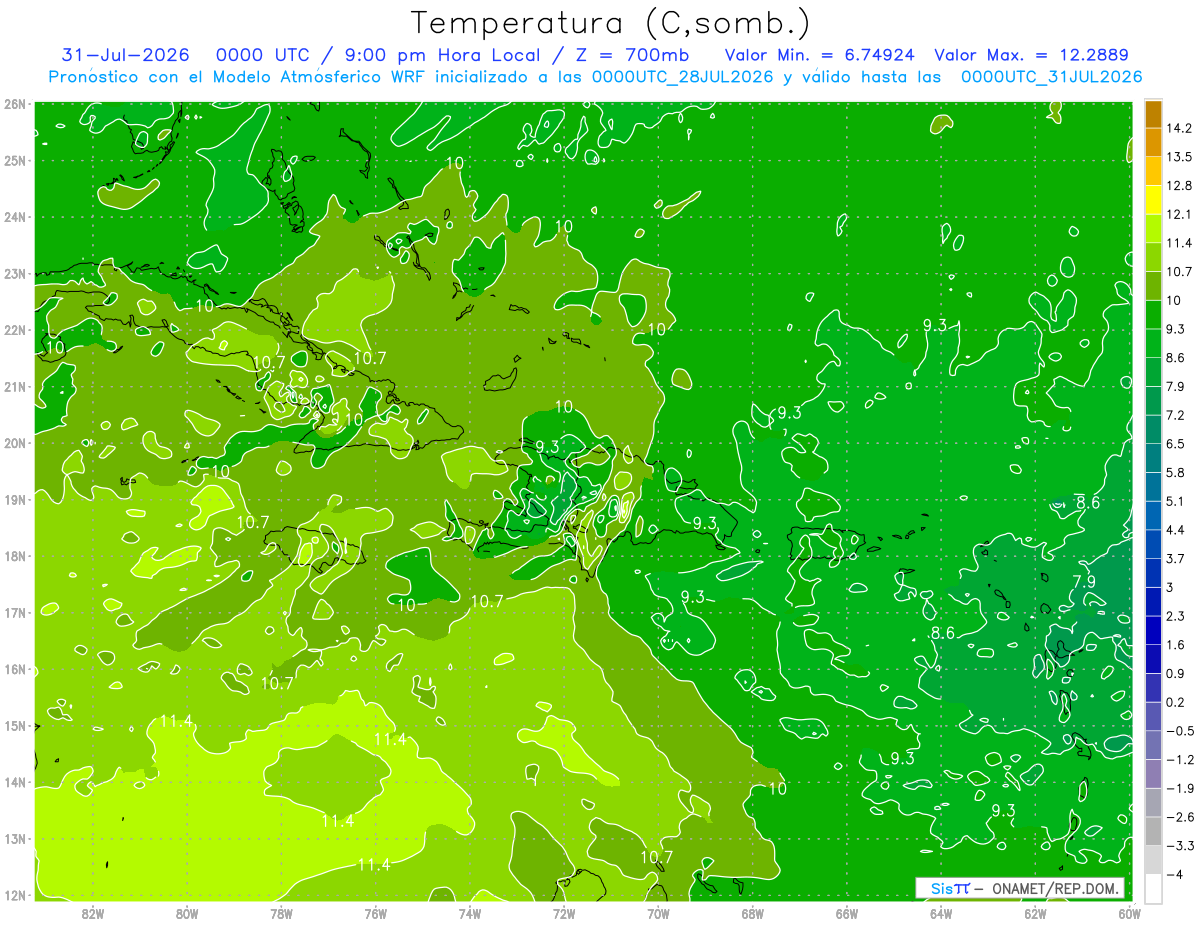Click the longitude axis label "82W"
Screen dimensions: 1200x927
93,913
